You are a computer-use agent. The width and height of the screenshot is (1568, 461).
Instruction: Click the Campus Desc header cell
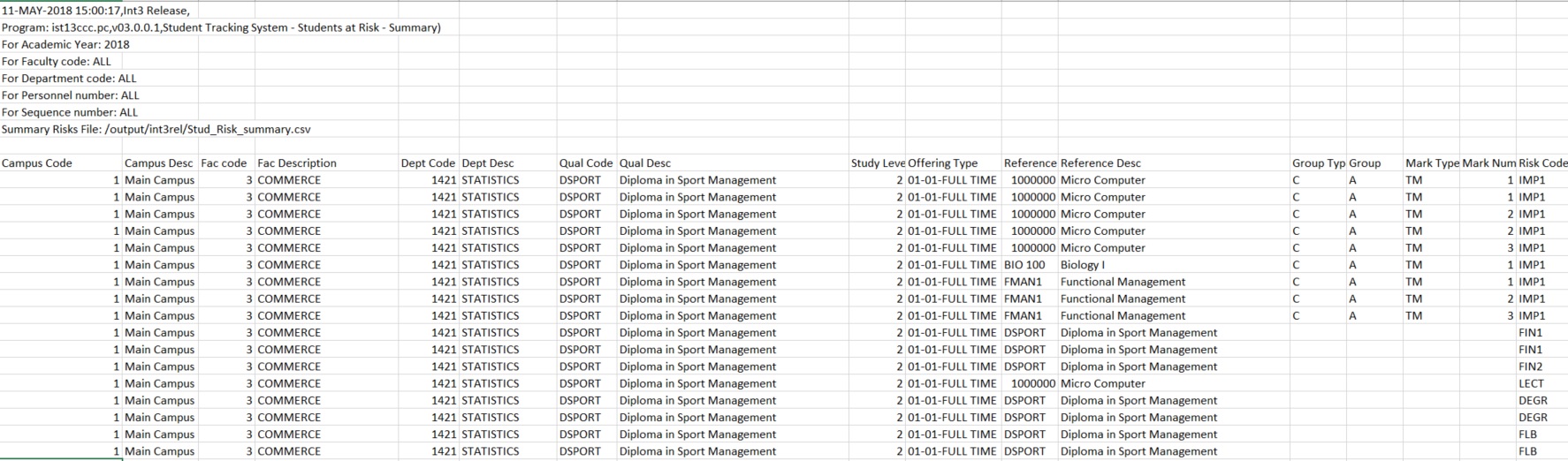[158, 163]
